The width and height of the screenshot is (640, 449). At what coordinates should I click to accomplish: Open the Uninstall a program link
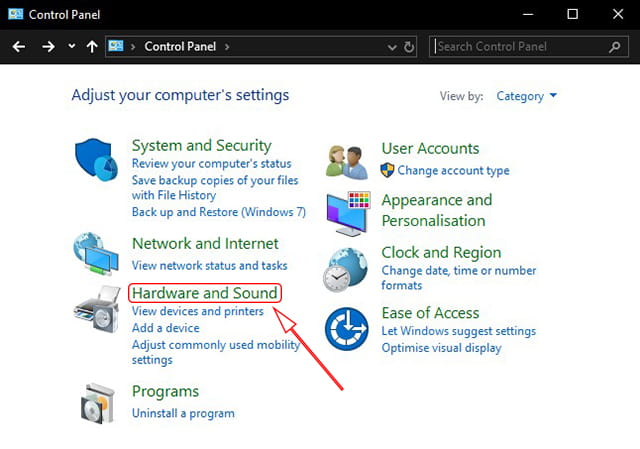(183, 413)
